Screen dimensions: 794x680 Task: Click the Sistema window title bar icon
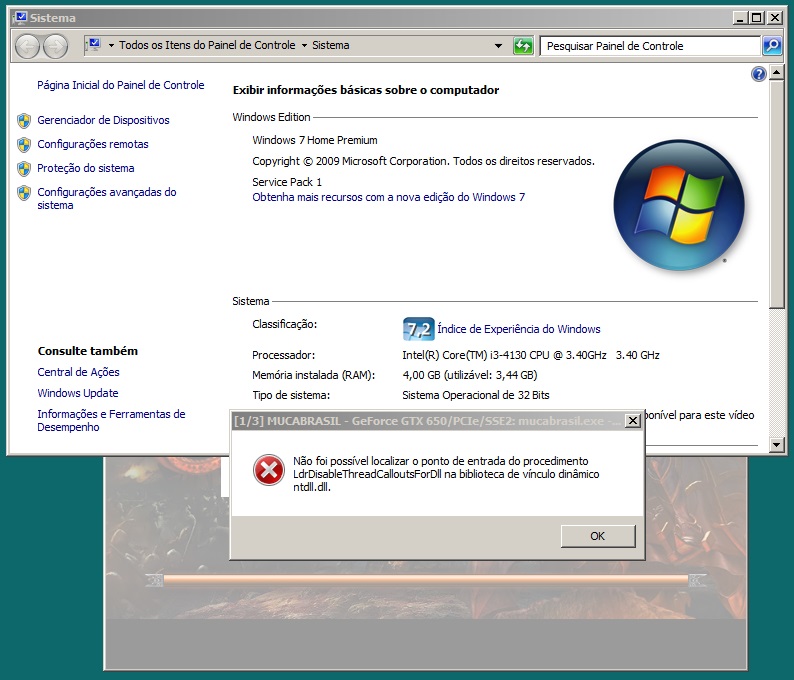click(x=19, y=18)
